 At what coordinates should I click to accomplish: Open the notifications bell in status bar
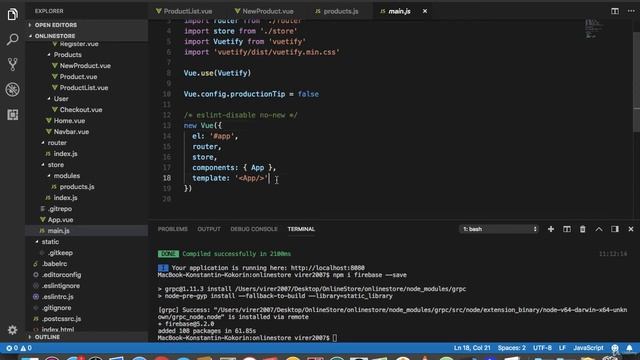629,348
